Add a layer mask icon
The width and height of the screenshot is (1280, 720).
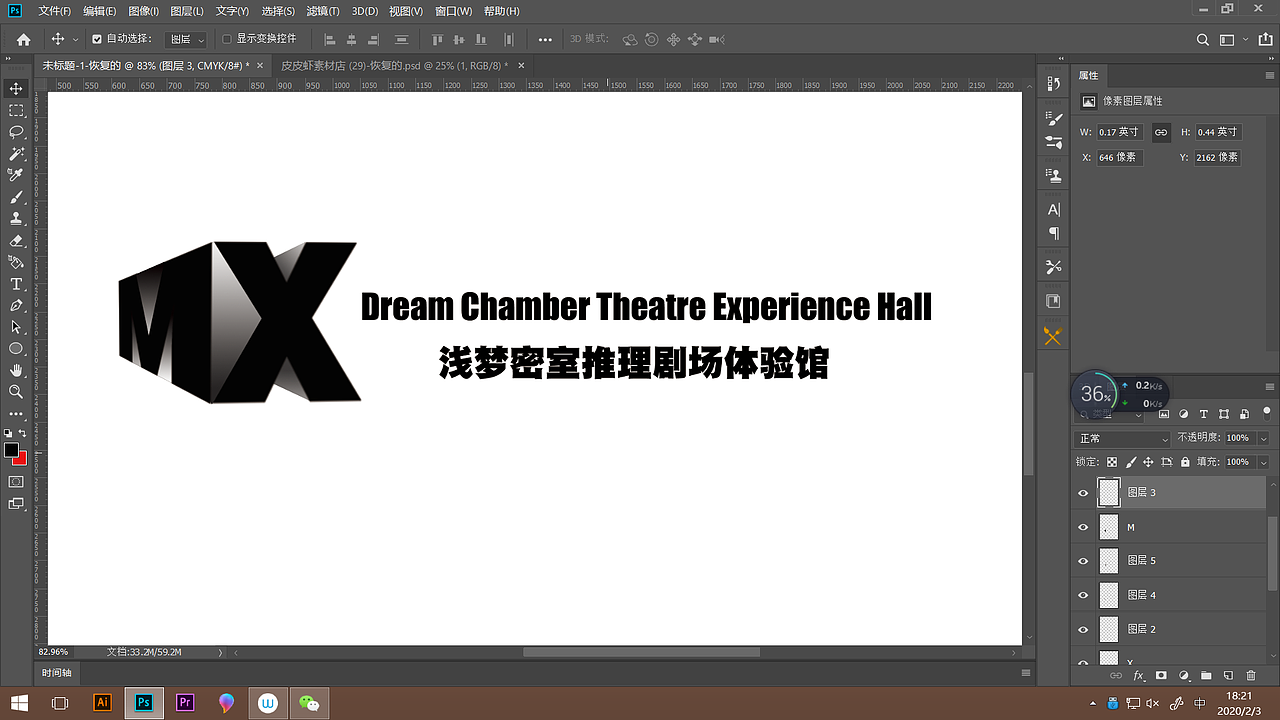tap(1161, 676)
